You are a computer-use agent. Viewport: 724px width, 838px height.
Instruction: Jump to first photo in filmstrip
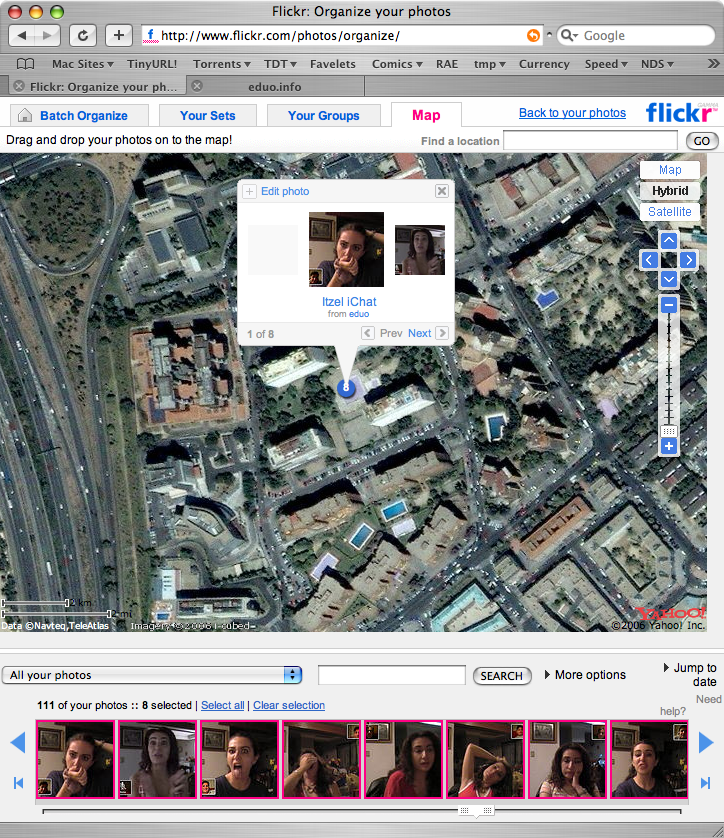[18, 783]
